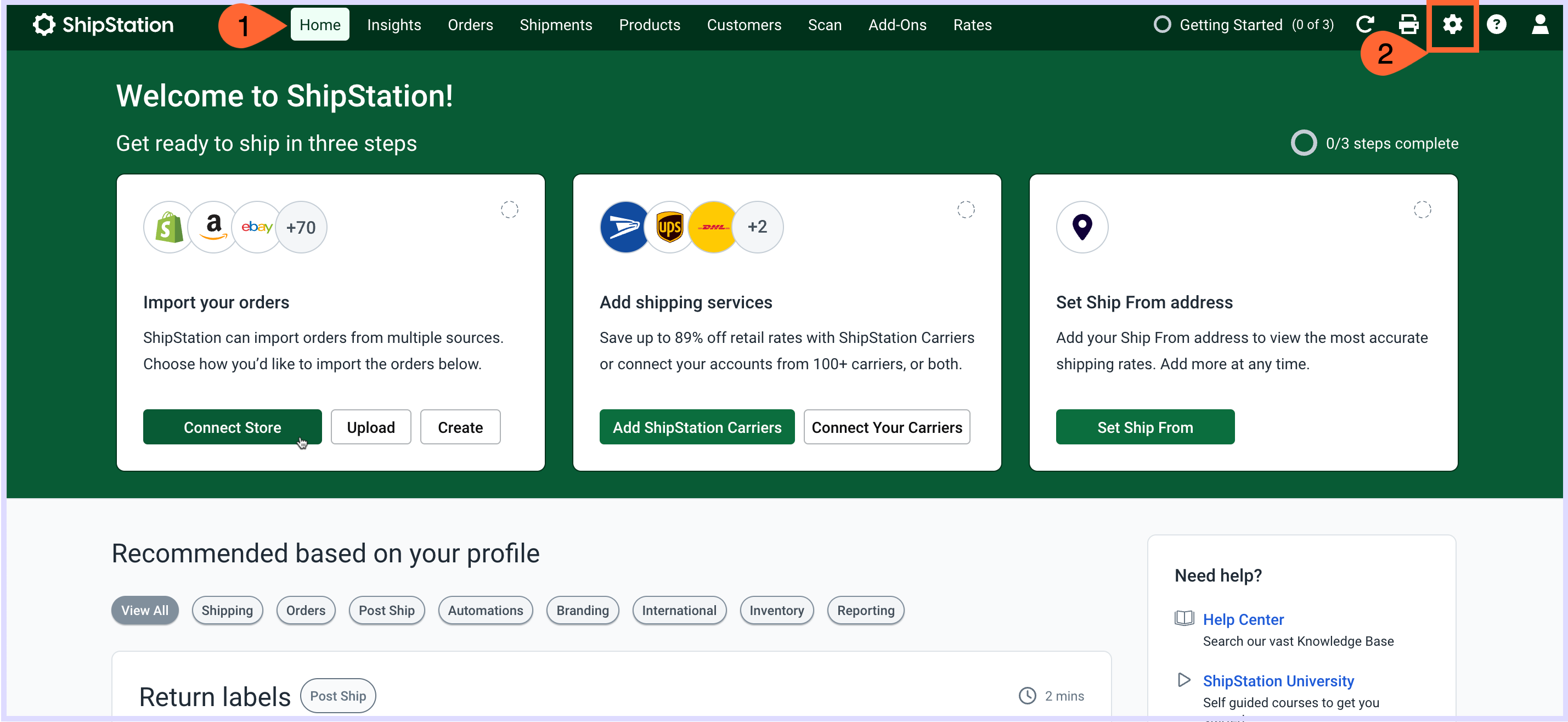Open the user account profile icon
This screenshot has height=722, width=1568.
point(1540,24)
